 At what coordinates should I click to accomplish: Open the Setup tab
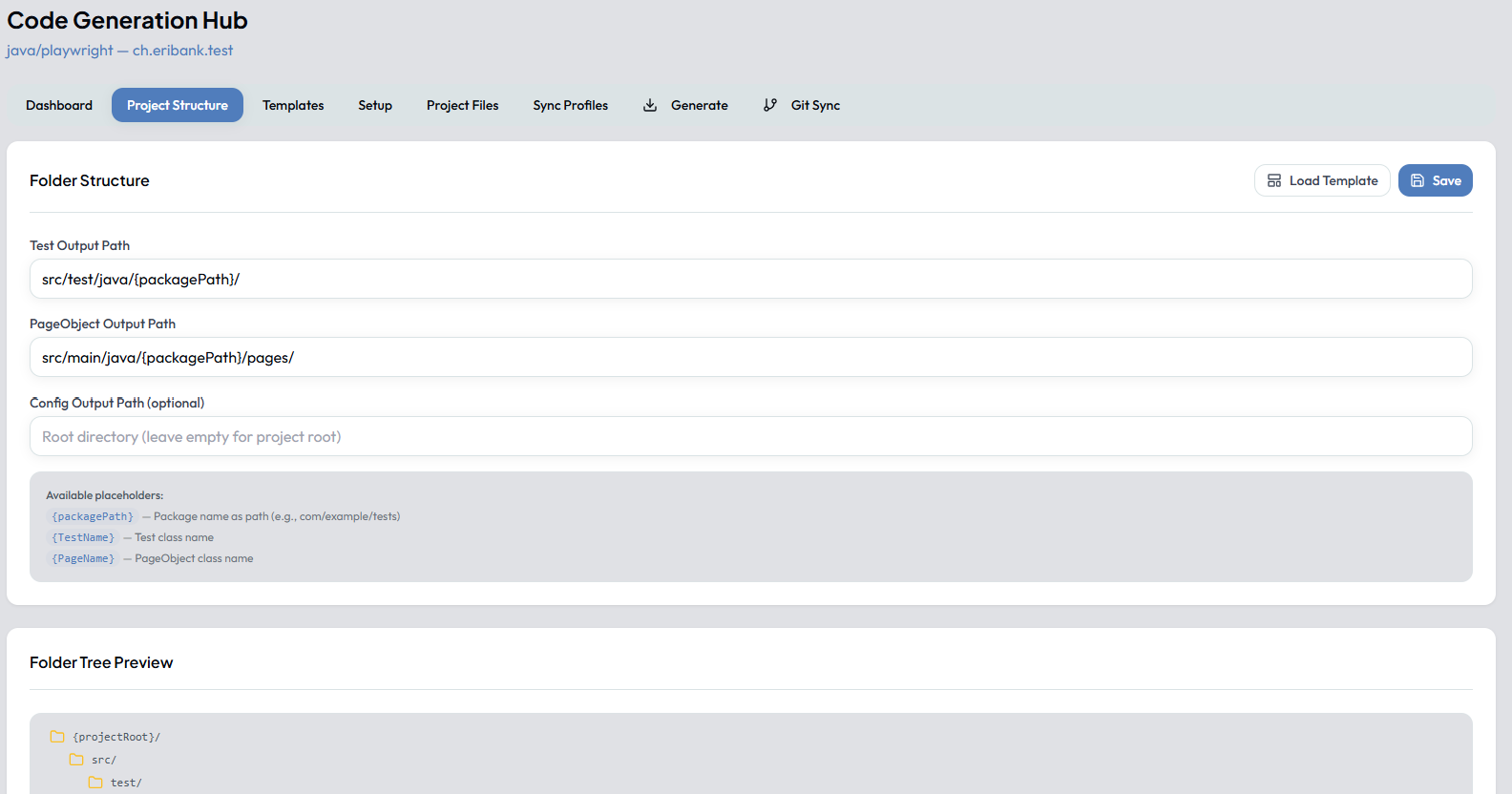tap(375, 105)
